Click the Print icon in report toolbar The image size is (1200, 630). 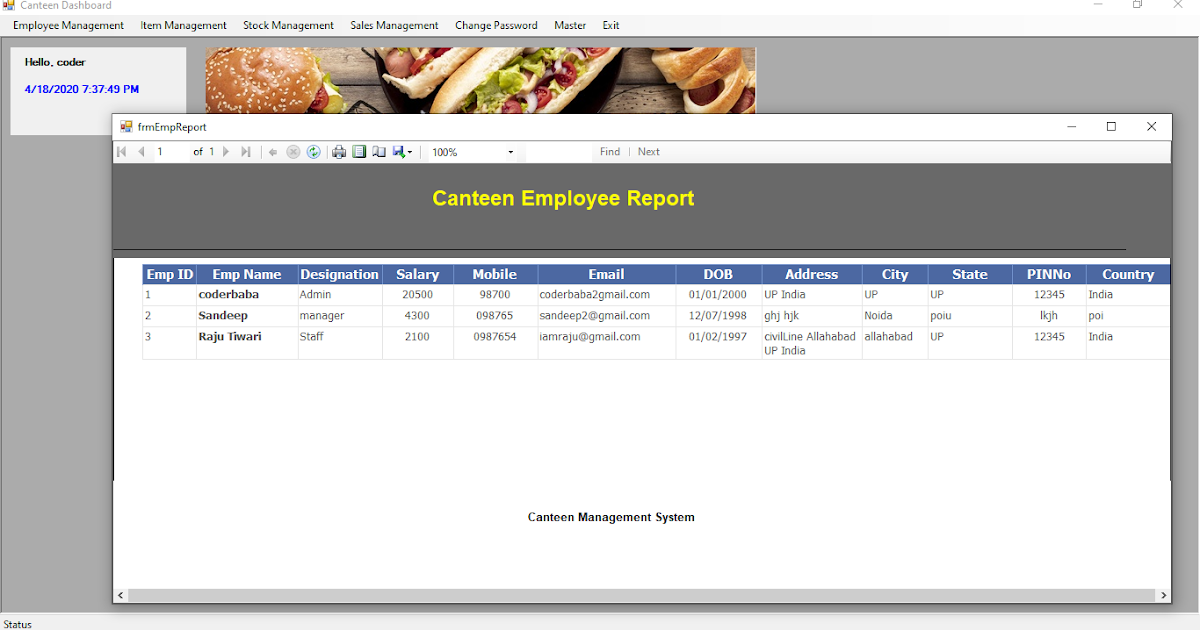point(340,151)
